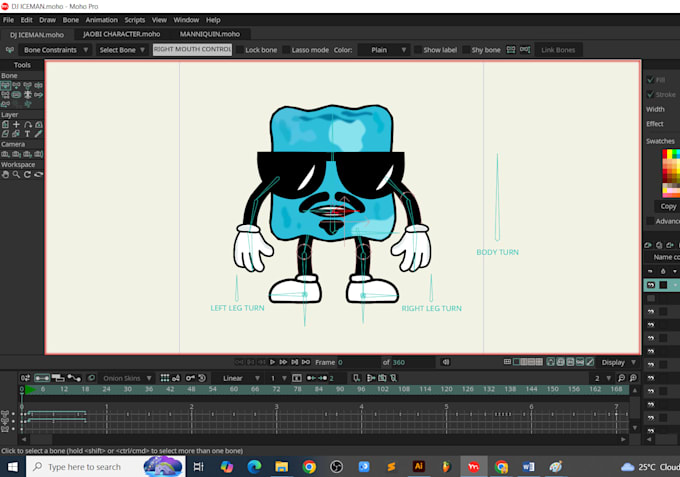Select the Rotate Workspace tool
Viewport: 680px width, 477px height.
[27, 174]
